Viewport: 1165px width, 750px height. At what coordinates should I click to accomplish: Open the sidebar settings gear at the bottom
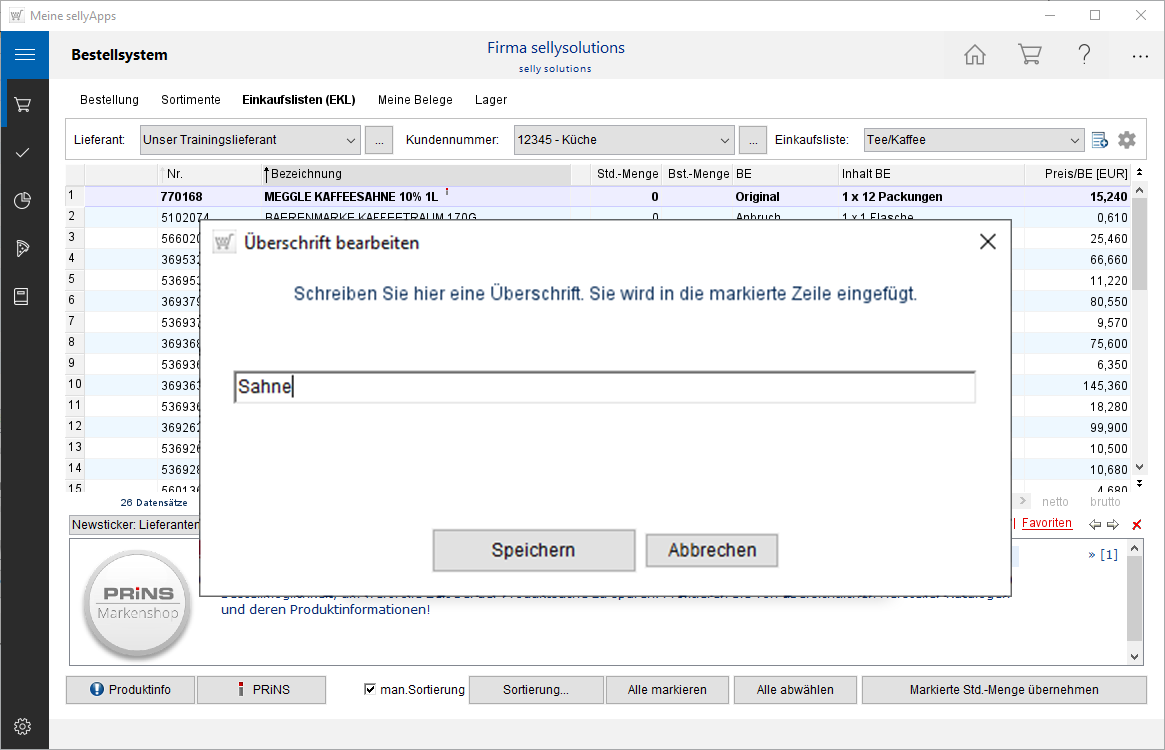(23, 726)
